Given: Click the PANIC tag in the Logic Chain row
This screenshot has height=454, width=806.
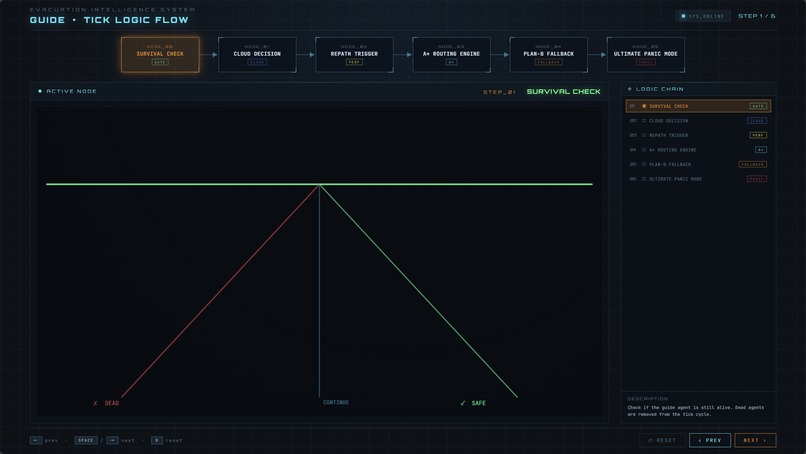Looking at the screenshot, I should point(757,179).
